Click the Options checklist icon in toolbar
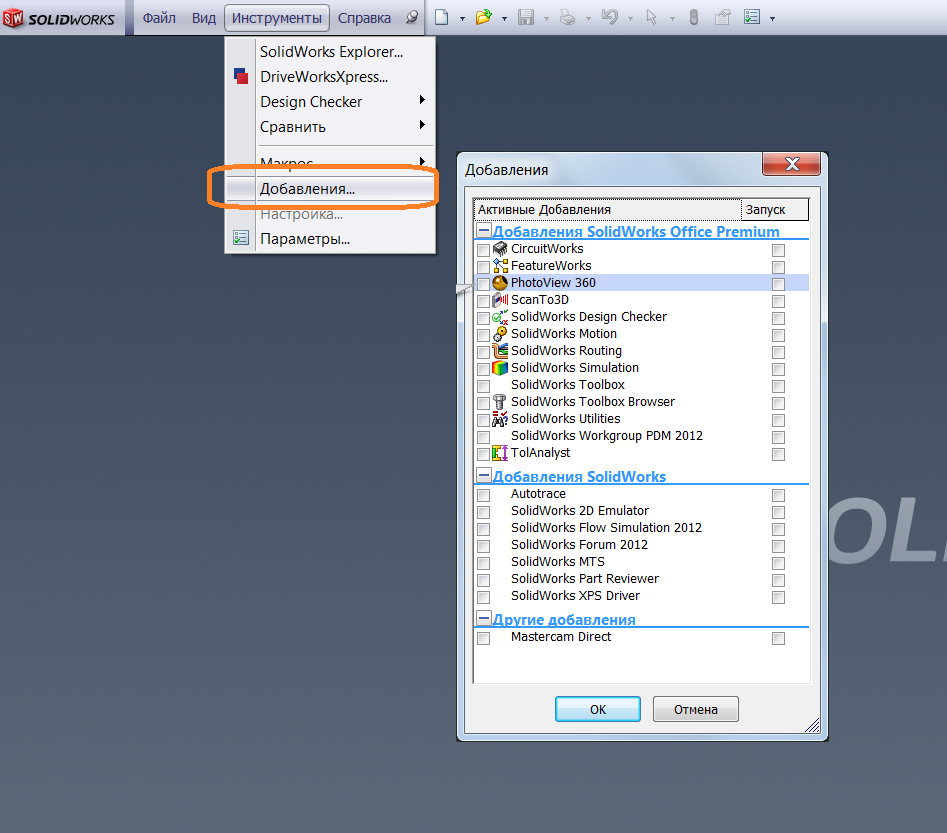 [752, 18]
